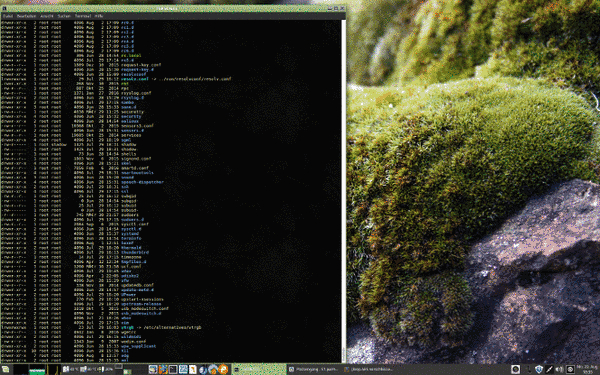This screenshot has width=600, height=375.
Task: Click the resolv.conf symlink entry
Action: click(x=135, y=79)
